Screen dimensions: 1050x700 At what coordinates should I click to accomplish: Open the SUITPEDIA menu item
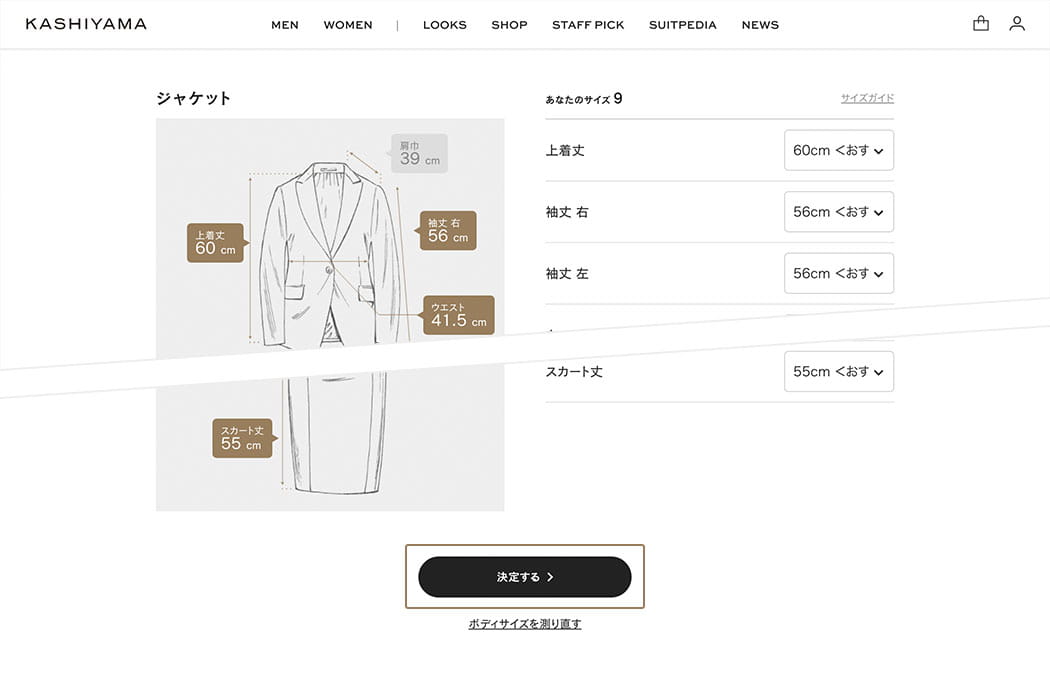pyautogui.click(x=682, y=25)
